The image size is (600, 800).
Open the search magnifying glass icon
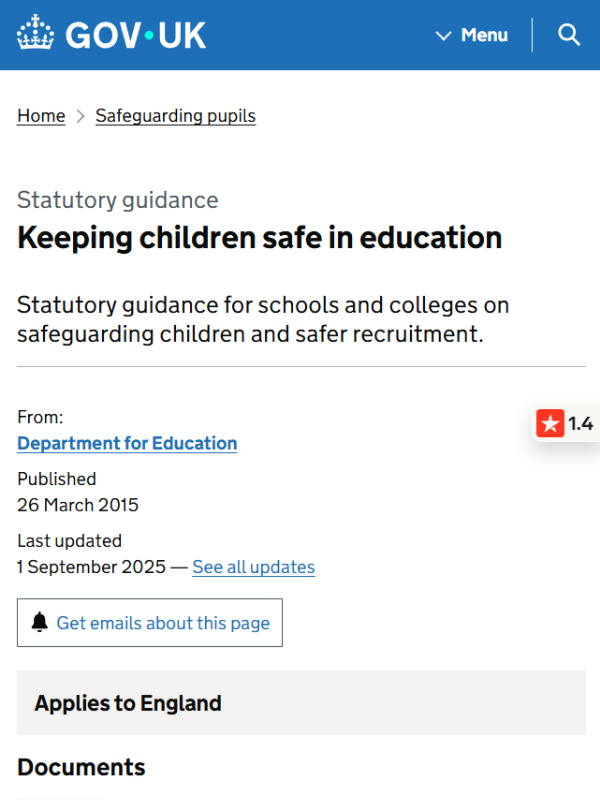coord(569,35)
